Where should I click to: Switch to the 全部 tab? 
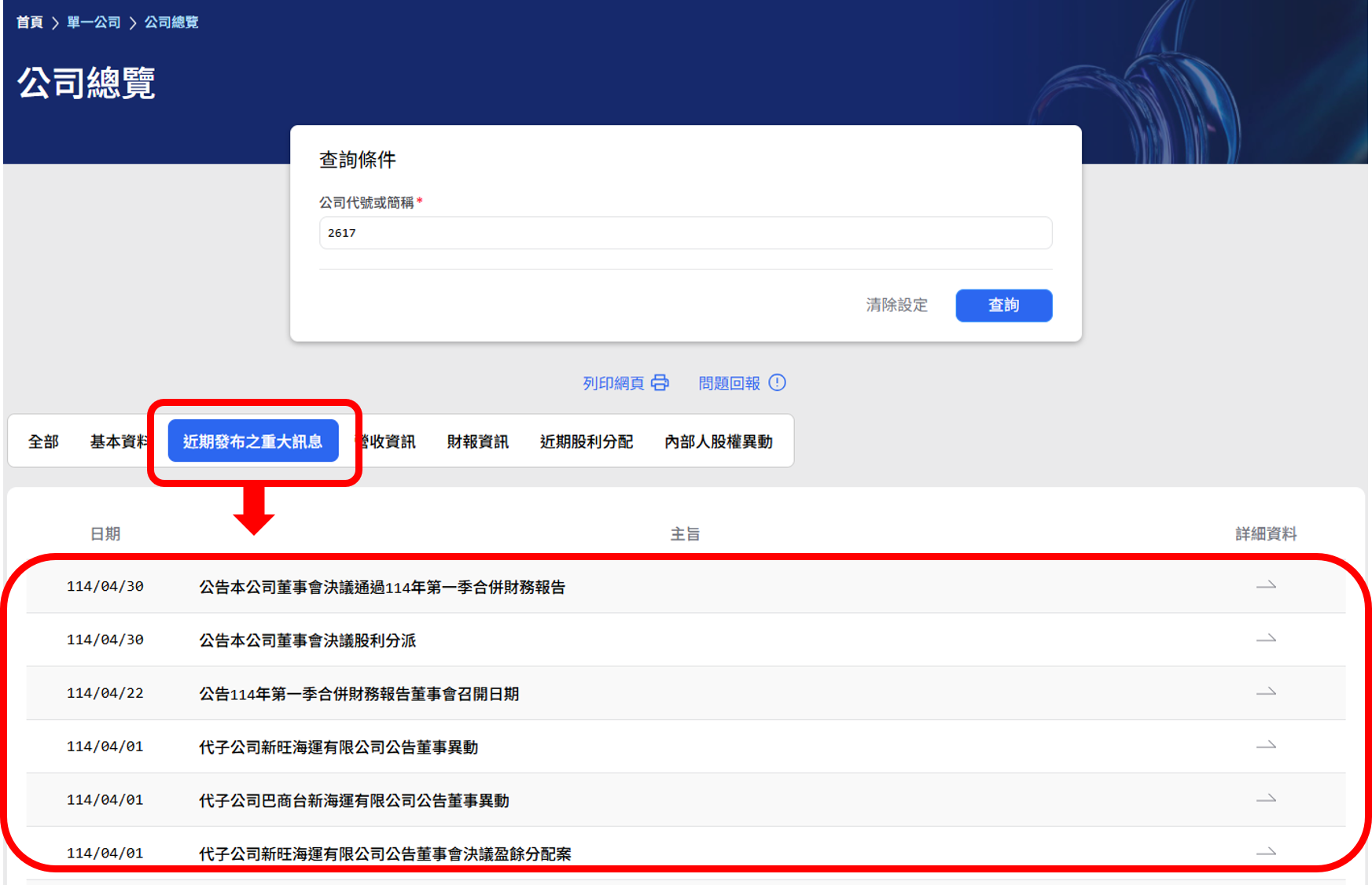tap(43, 442)
